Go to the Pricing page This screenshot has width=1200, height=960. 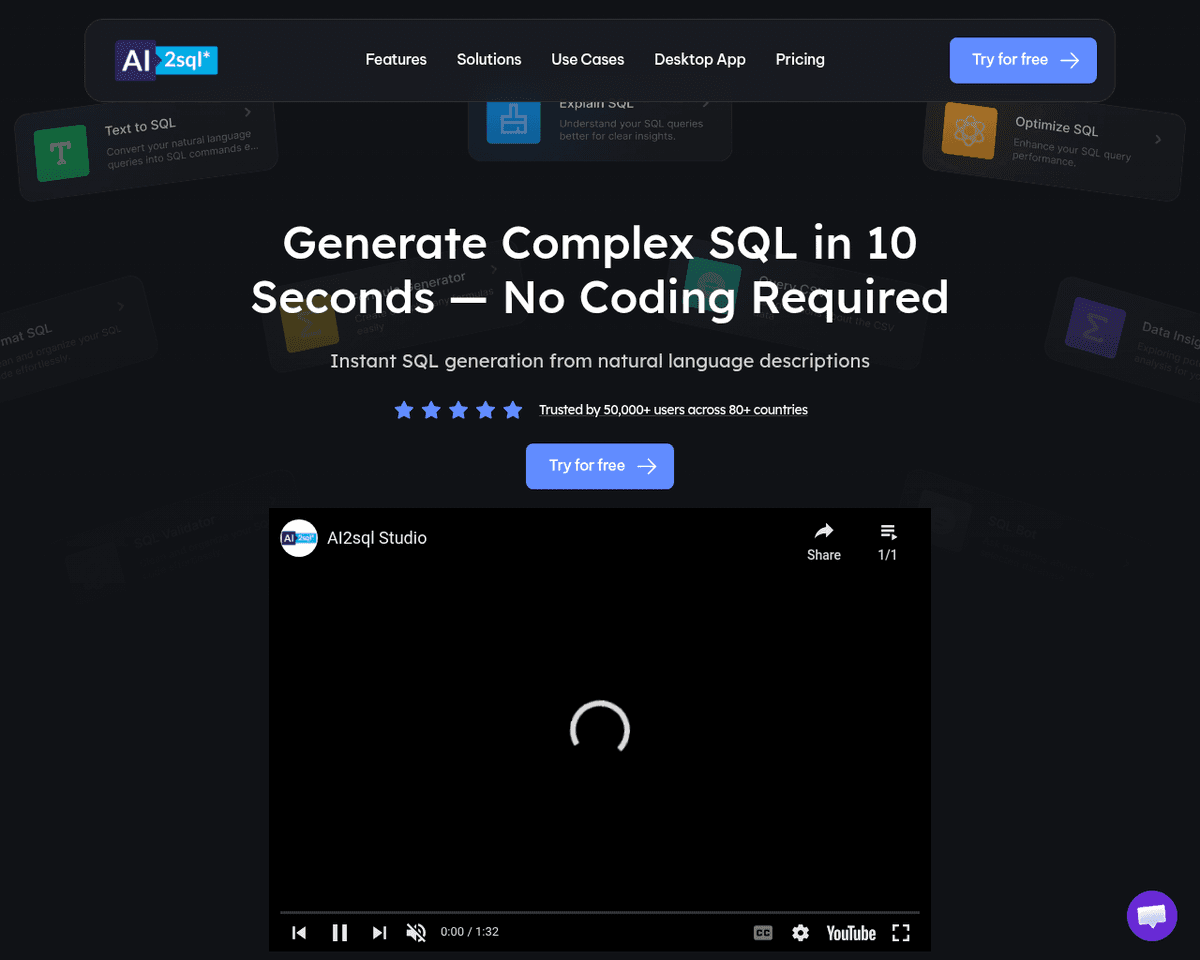800,60
